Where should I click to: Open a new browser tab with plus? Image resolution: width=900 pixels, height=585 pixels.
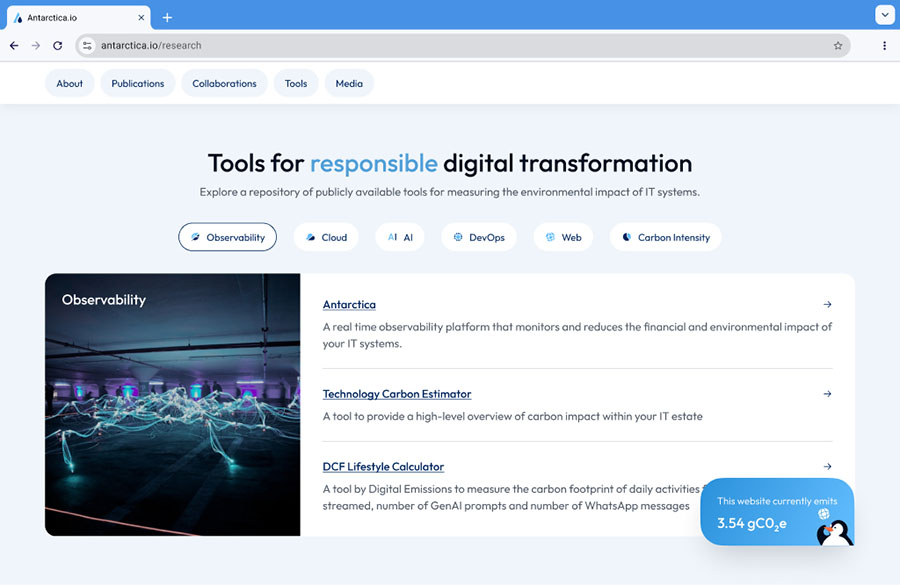point(167,18)
